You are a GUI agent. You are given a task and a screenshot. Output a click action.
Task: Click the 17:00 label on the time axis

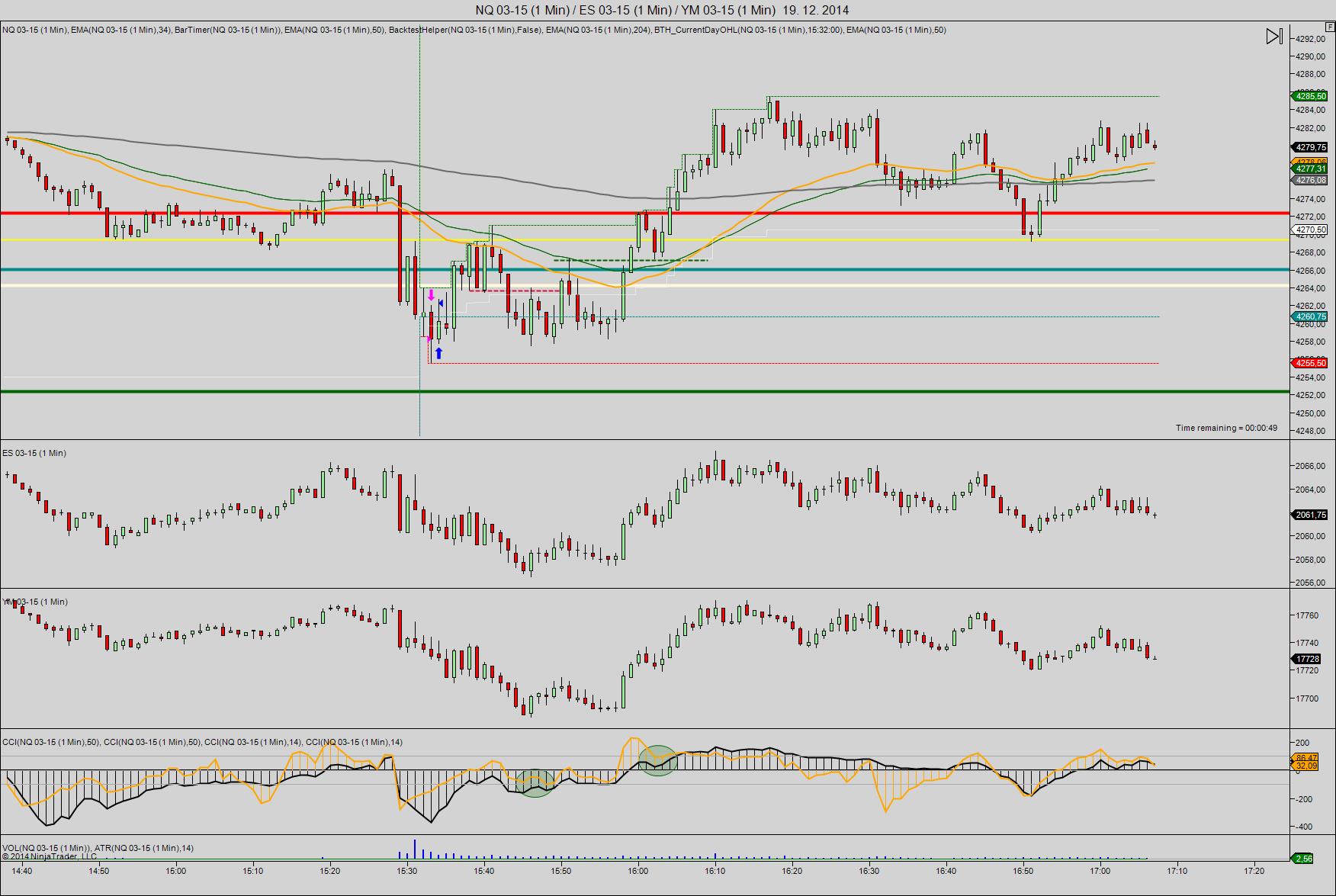coord(1100,871)
